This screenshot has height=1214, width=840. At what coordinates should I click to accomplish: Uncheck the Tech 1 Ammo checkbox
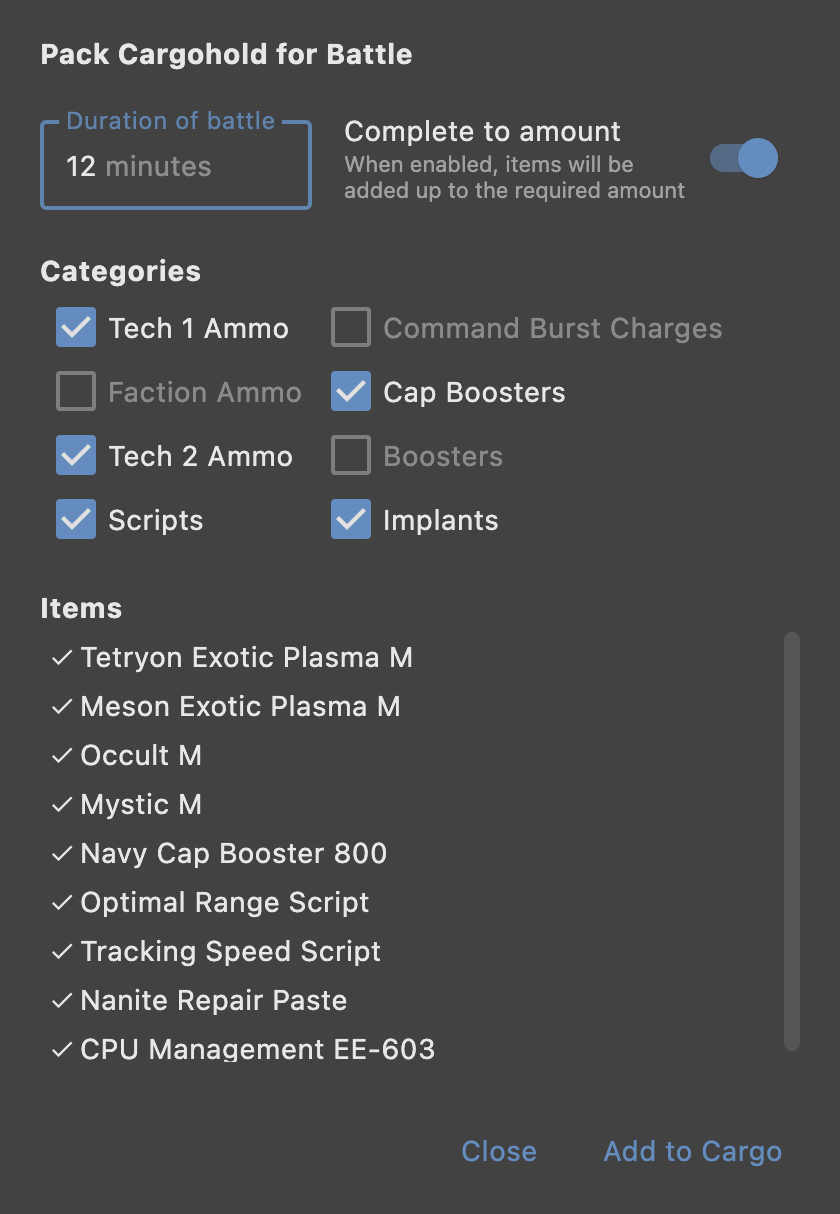tap(76, 328)
